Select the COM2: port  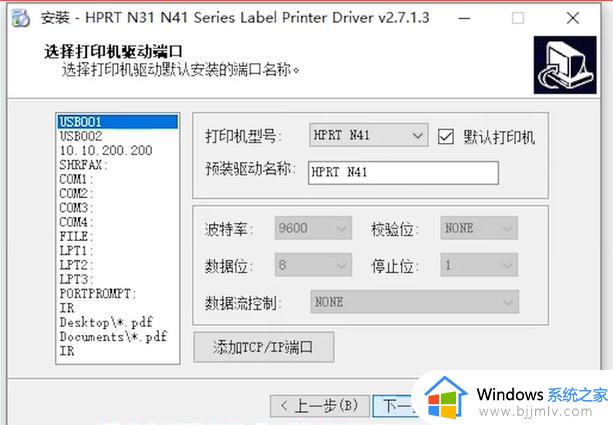(118, 194)
